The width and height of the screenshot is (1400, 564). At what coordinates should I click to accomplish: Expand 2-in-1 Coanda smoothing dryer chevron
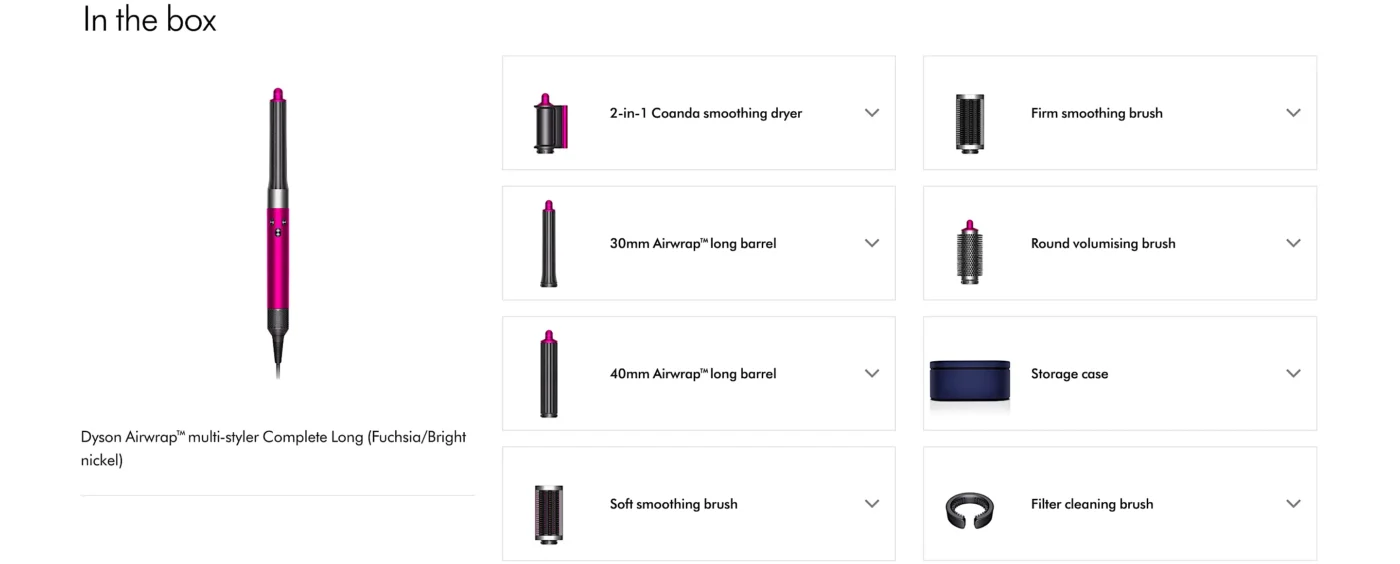tap(872, 113)
